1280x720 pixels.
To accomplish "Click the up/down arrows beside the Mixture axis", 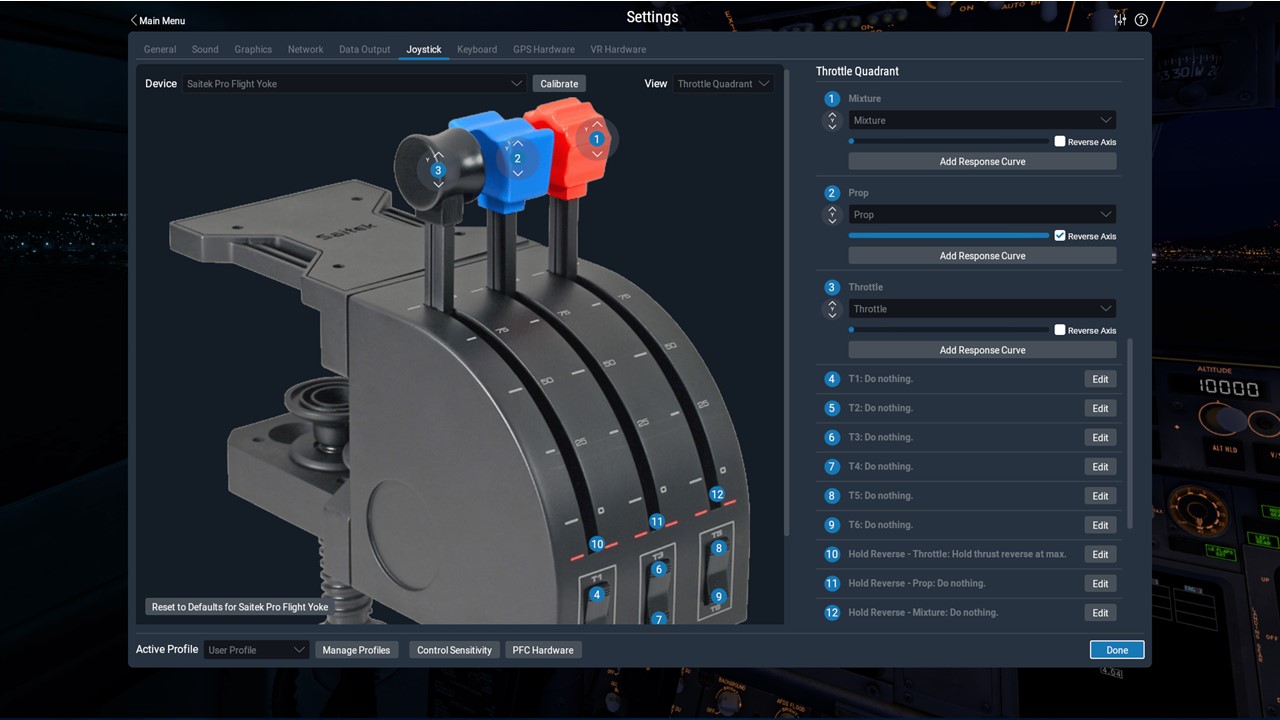I will 832,121.
